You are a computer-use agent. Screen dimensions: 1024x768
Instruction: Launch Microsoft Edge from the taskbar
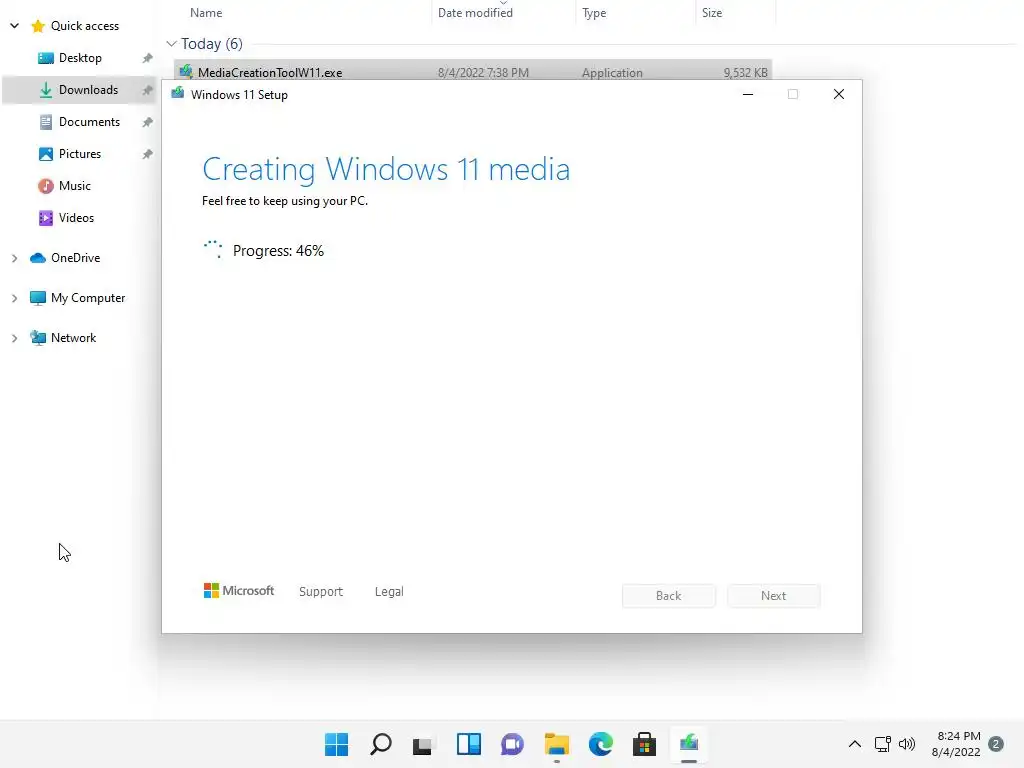tap(600, 744)
